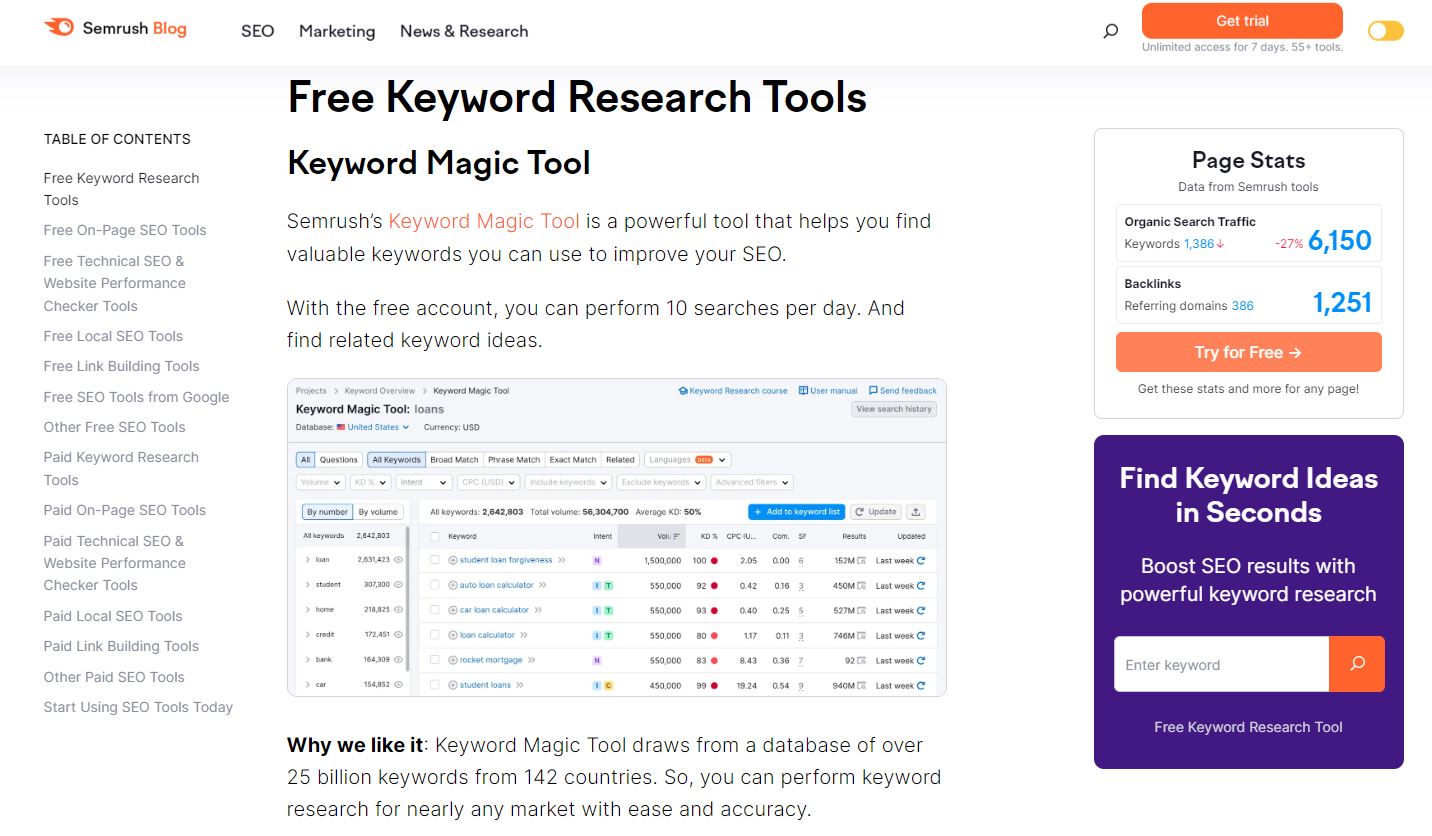The image size is (1432, 836).
Task: Open the Include keywords dropdown
Action: click(x=569, y=482)
